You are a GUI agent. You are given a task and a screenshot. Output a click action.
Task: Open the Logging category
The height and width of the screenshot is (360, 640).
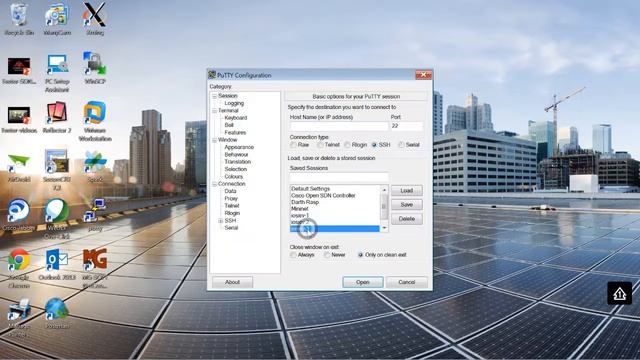point(234,103)
